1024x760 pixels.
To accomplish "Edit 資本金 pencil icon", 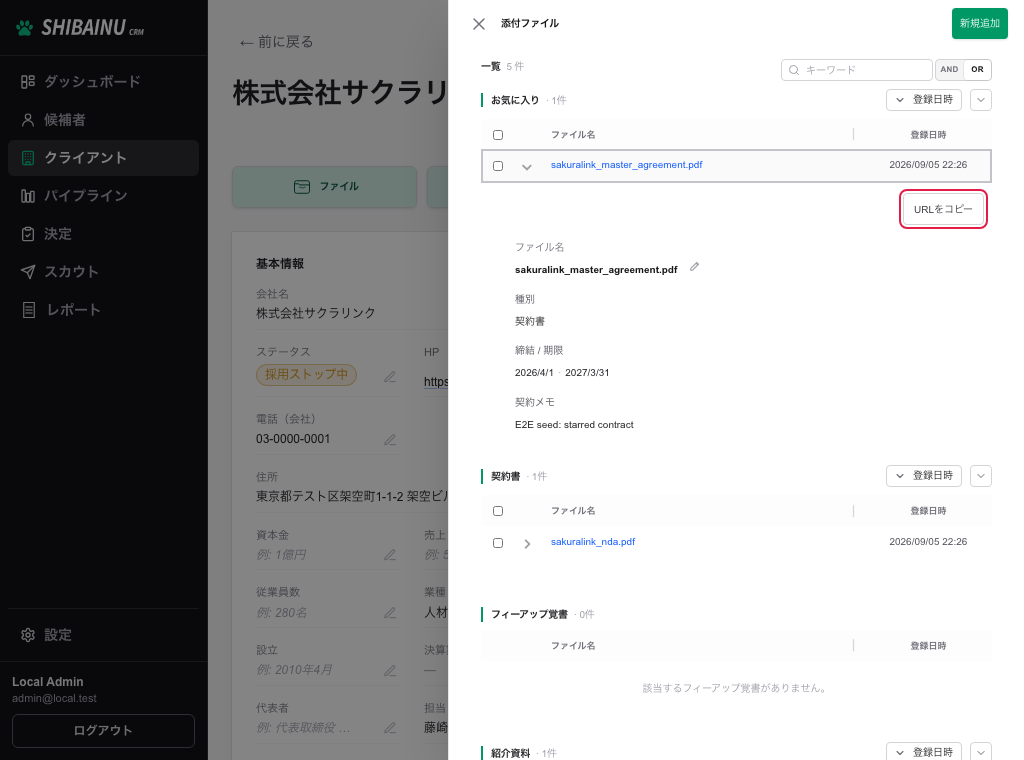I will point(390,555).
